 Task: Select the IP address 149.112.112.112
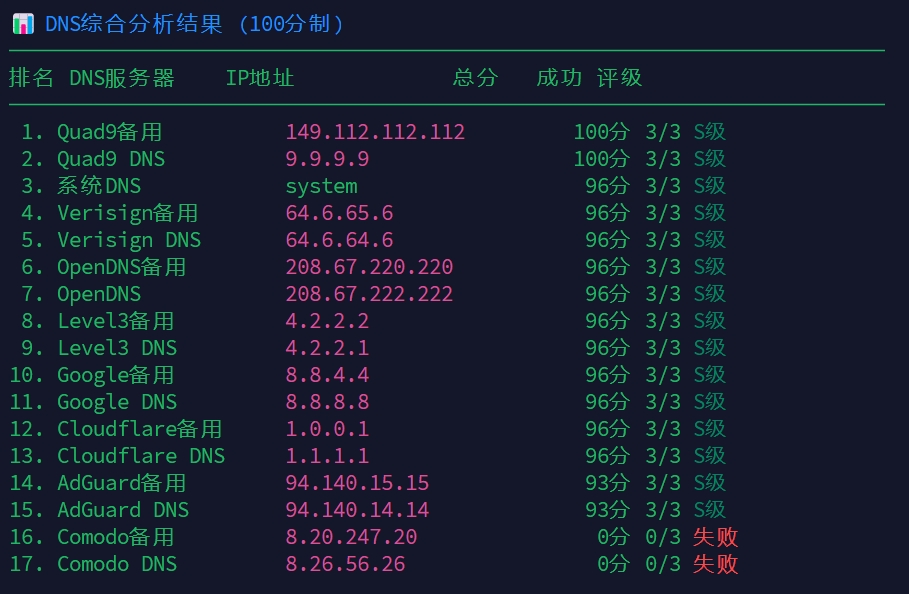pyautogui.click(x=375, y=132)
